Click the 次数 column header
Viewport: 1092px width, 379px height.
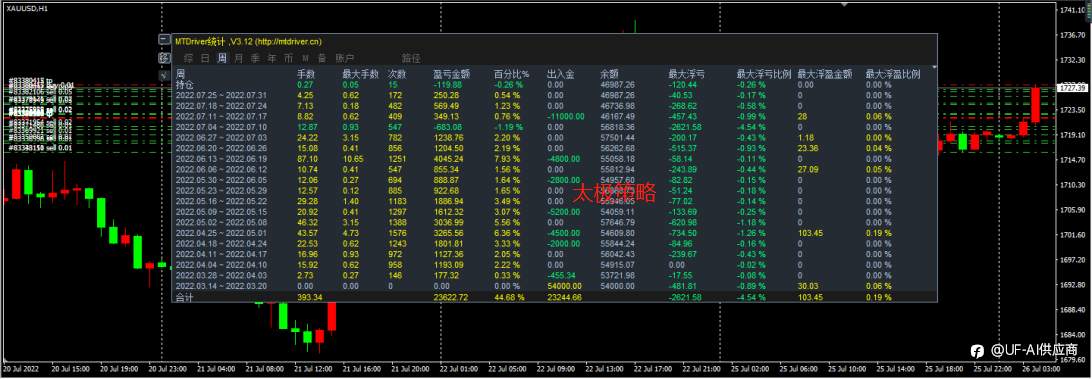click(397, 73)
